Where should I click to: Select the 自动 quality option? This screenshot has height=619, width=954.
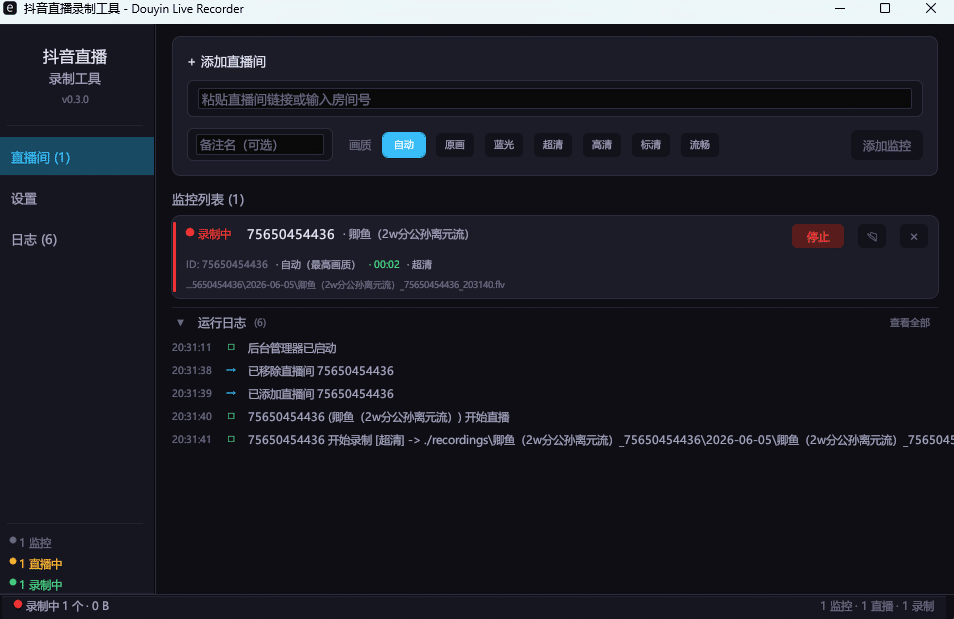click(404, 145)
